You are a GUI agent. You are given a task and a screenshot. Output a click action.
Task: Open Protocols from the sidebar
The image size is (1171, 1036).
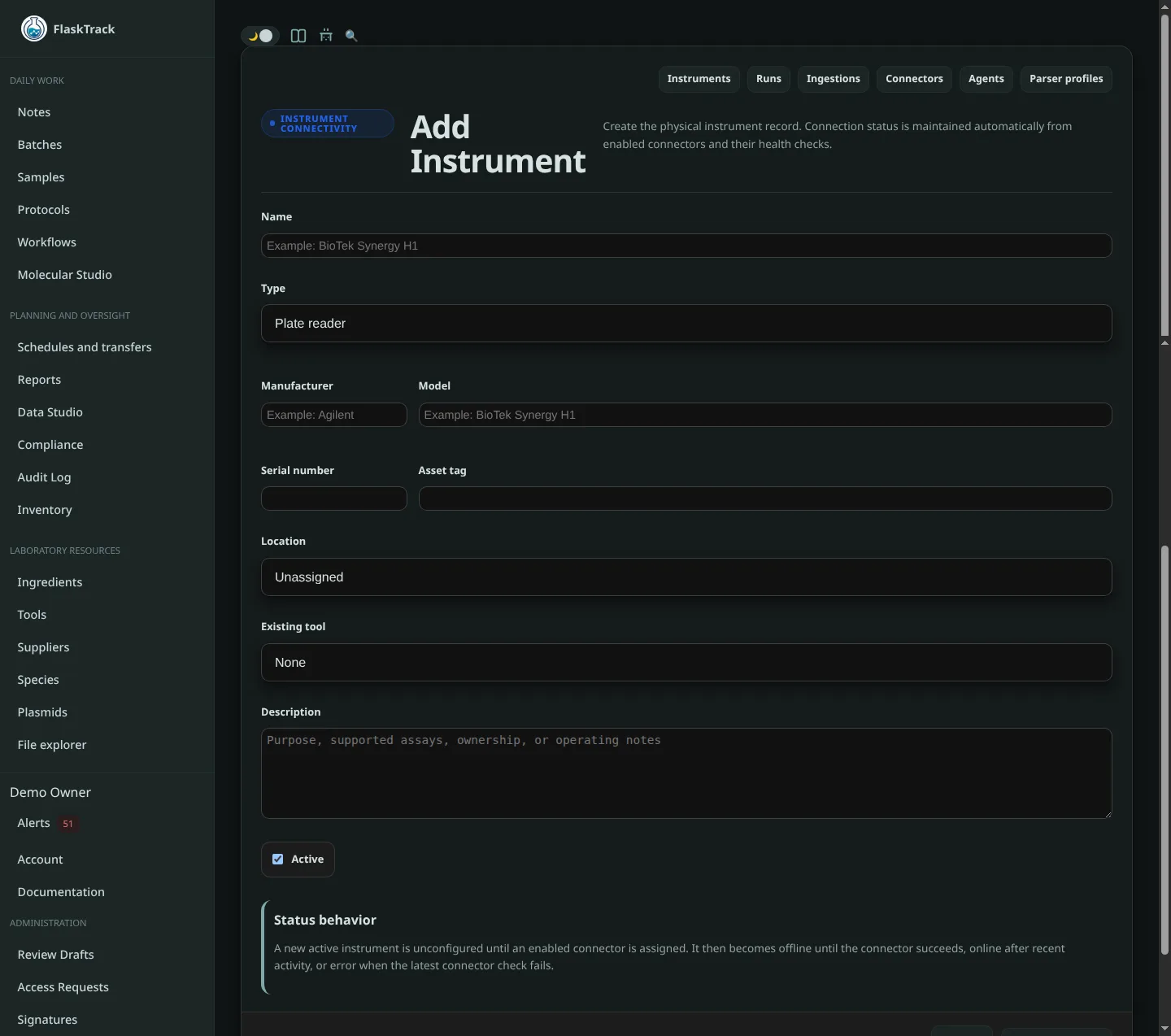44,210
